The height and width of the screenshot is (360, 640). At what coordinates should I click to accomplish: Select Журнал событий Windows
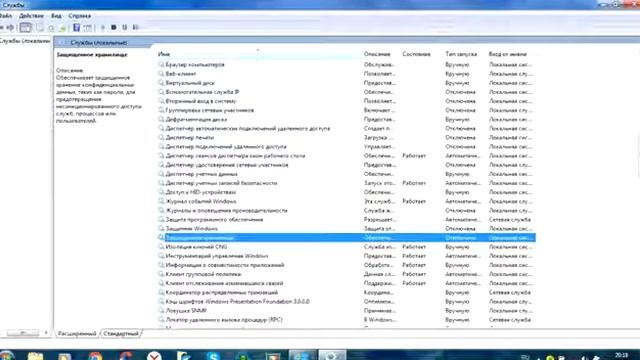[x=346, y=201]
